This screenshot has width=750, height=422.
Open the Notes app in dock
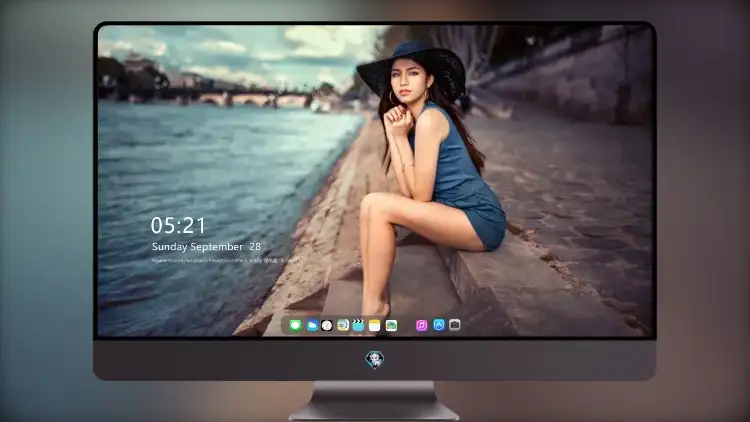coord(375,325)
